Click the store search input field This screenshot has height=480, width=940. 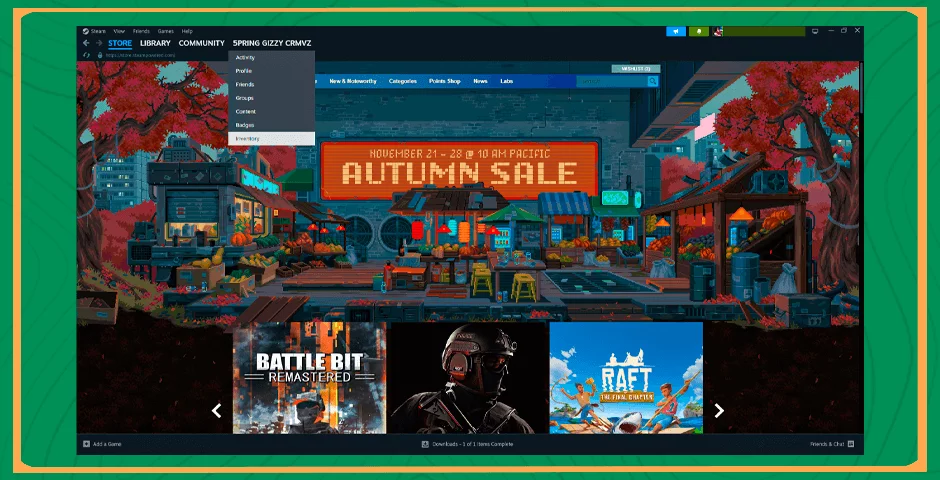click(611, 81)
